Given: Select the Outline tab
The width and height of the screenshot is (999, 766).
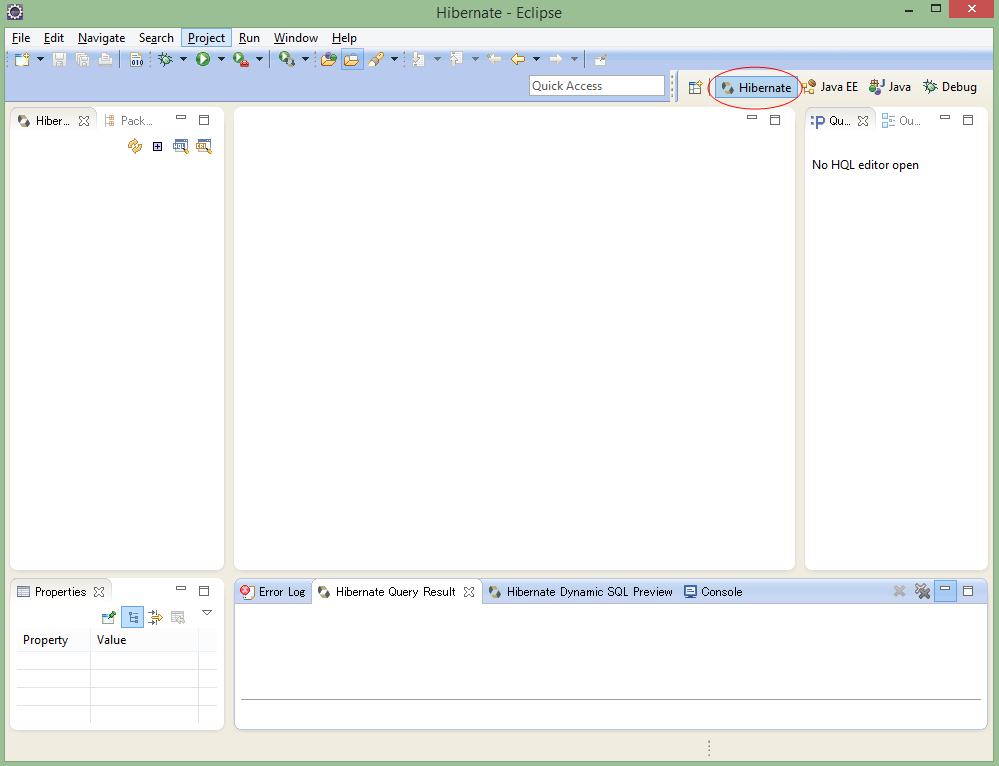Looking at the screenshot, I should pos(901,120).
